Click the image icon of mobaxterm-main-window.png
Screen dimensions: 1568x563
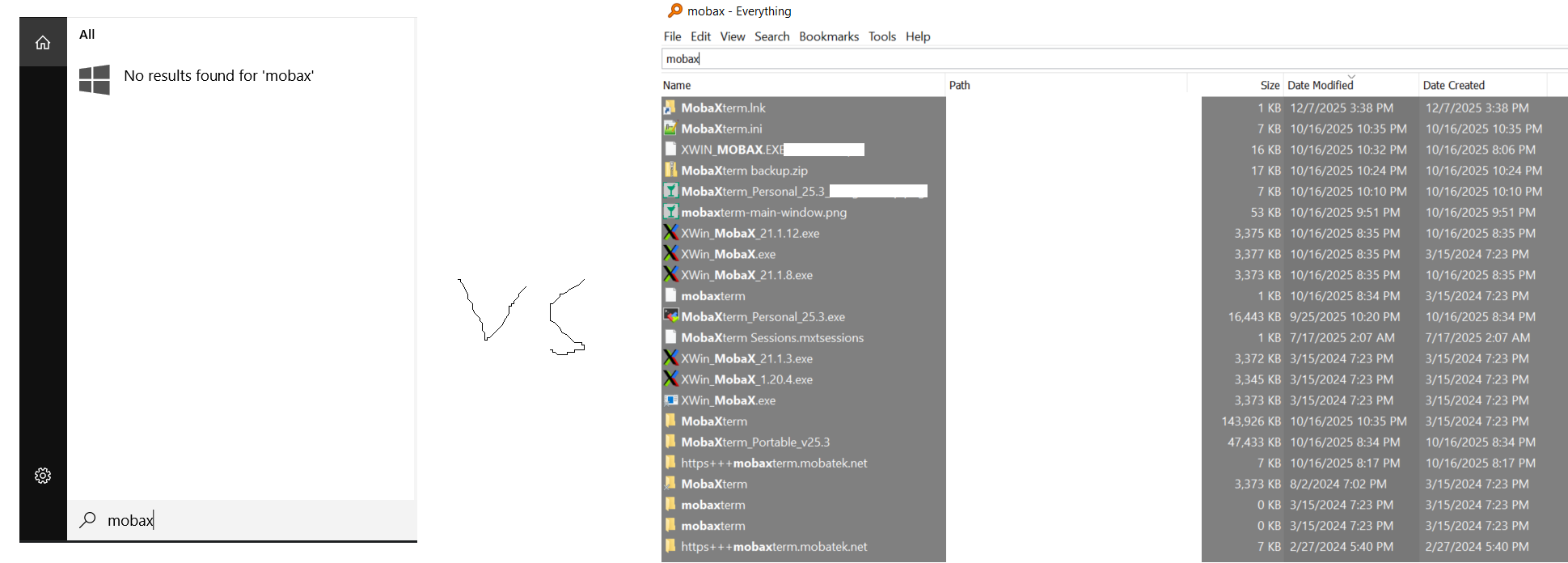(670, 212)
